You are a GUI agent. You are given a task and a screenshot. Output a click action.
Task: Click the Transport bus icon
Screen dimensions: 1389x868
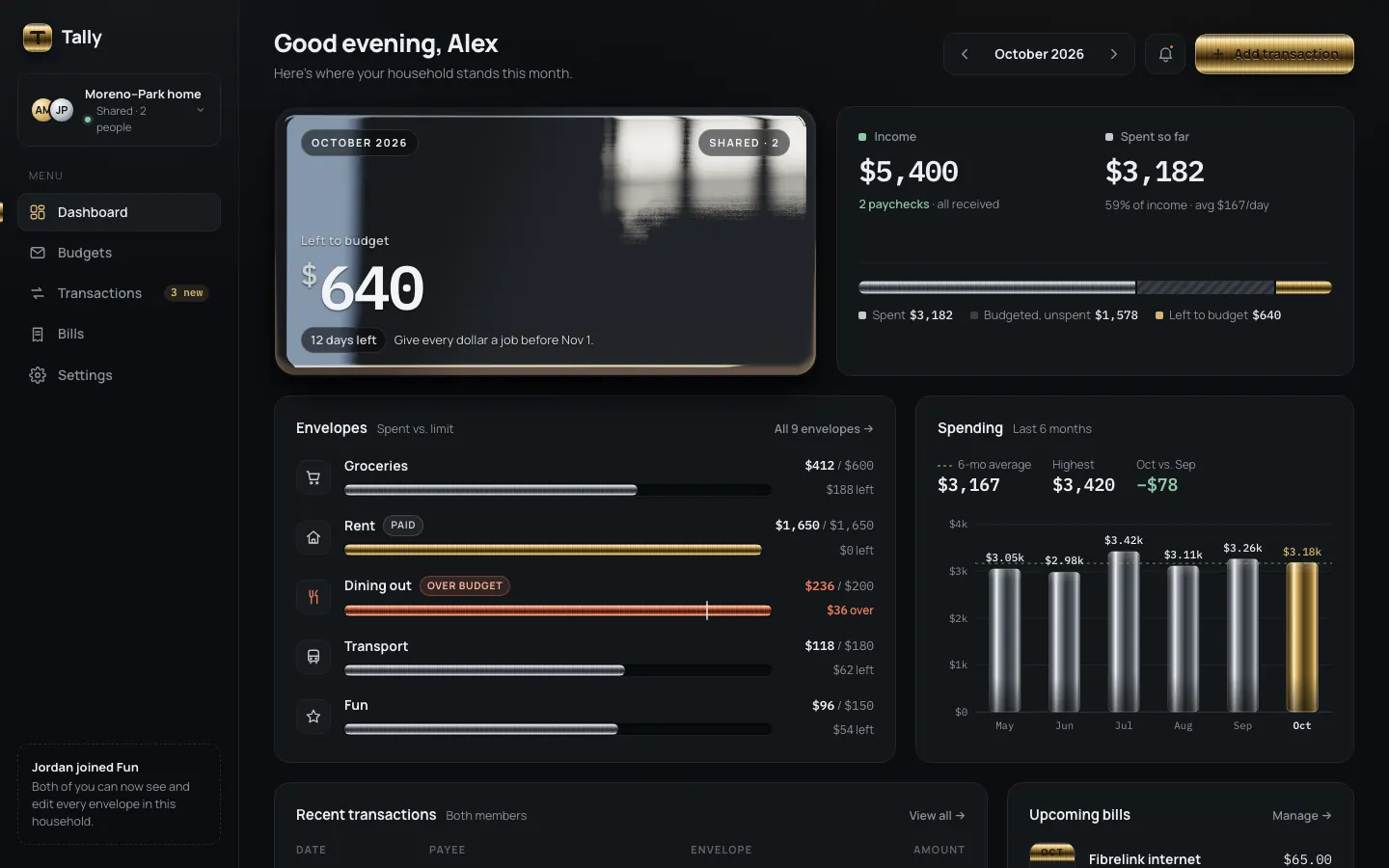313,657
